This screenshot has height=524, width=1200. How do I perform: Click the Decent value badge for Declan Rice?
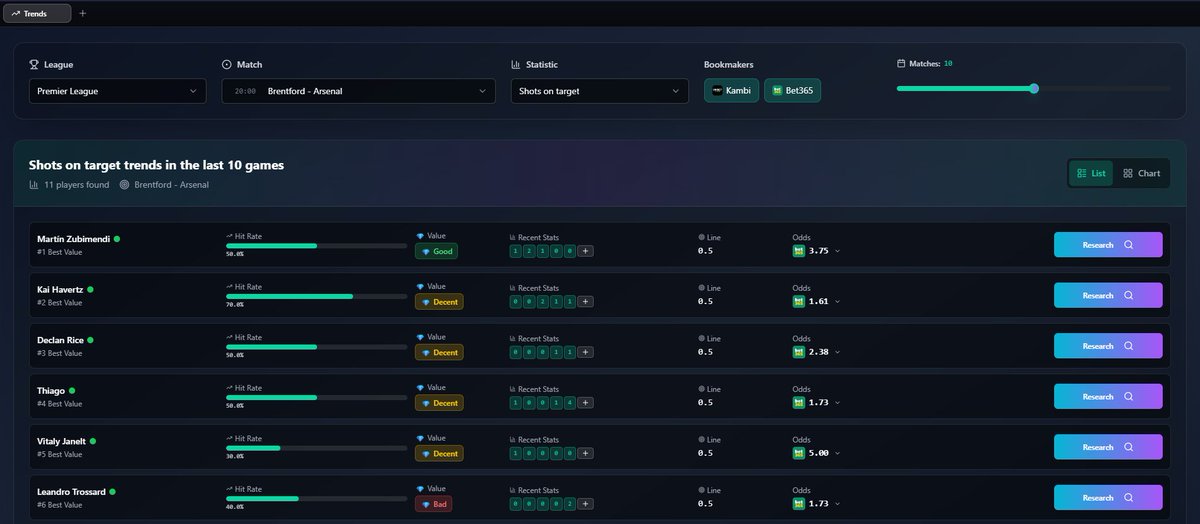point(439,352)
